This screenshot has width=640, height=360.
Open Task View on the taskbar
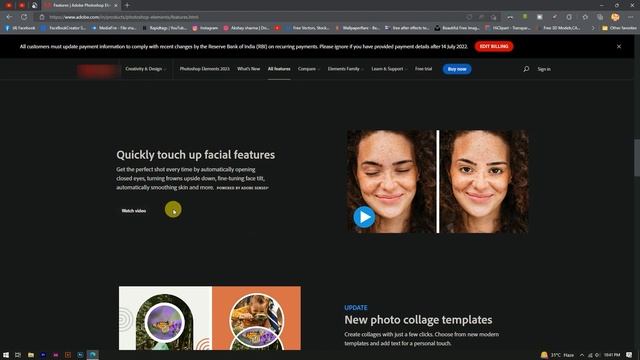click(18, 355)
